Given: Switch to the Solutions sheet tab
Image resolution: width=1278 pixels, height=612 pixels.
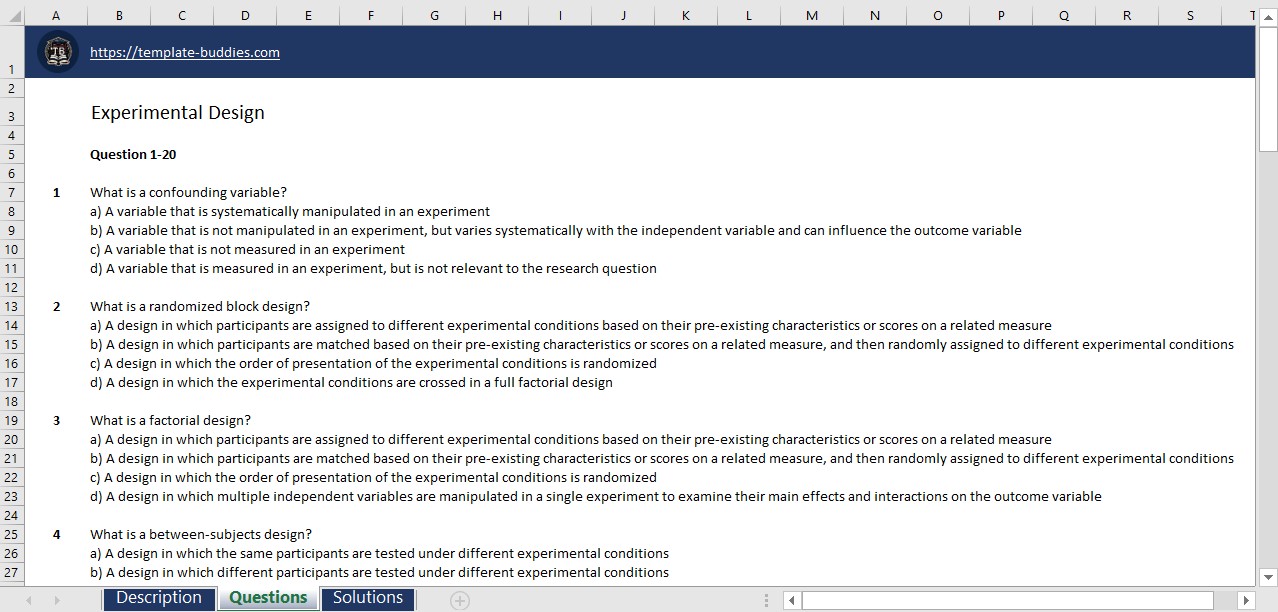Looking at the screenshot, I should [367, 597].
